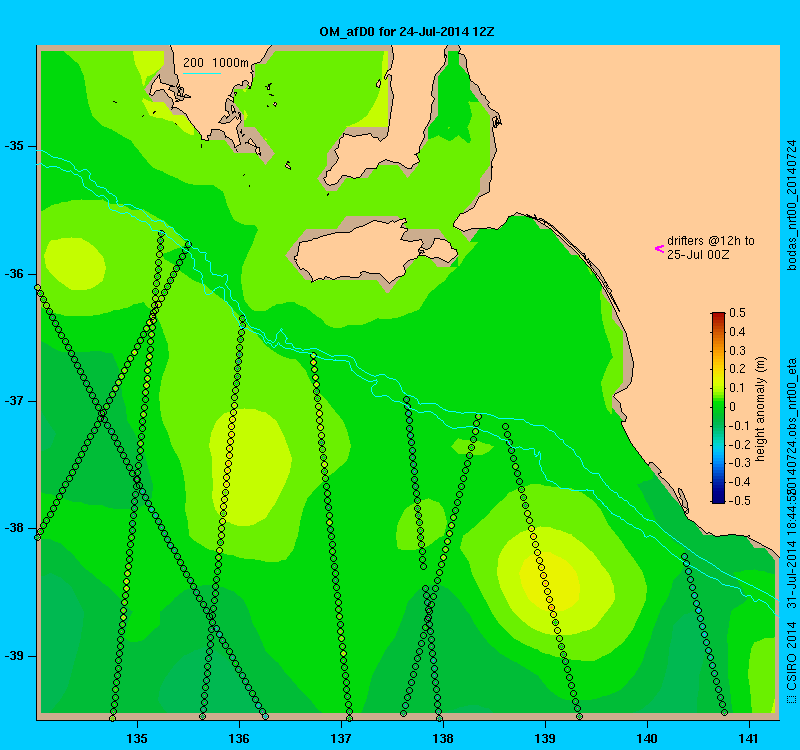Click the -0.5 tick label on the colorbar
Image resolution: width=800 pixels, height=750 pixels.
tap(739, 501)
